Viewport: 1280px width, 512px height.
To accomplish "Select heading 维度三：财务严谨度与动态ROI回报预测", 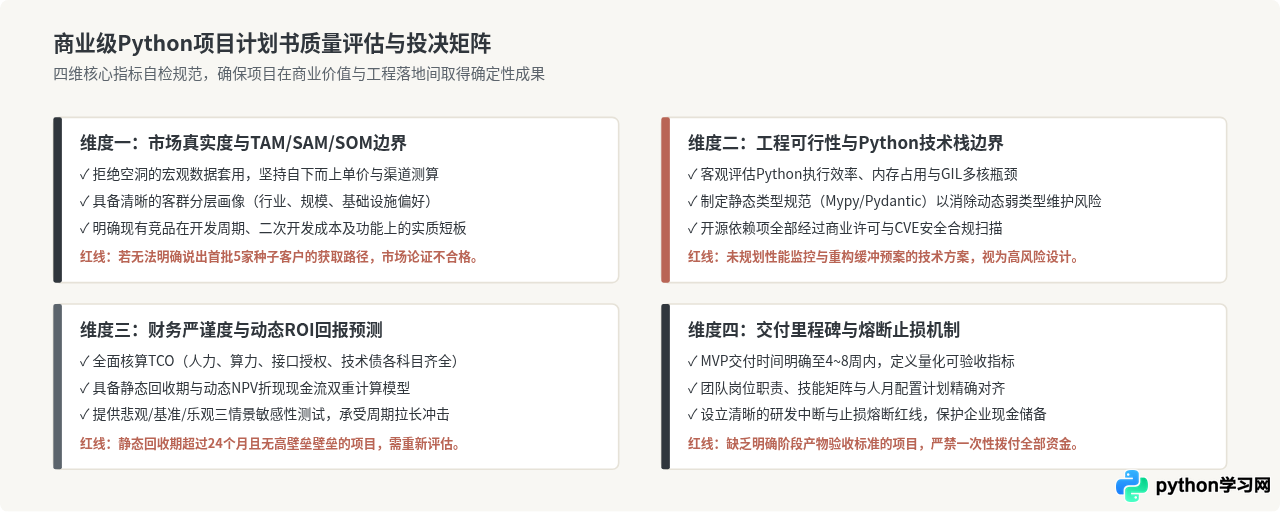I will 231,330.
